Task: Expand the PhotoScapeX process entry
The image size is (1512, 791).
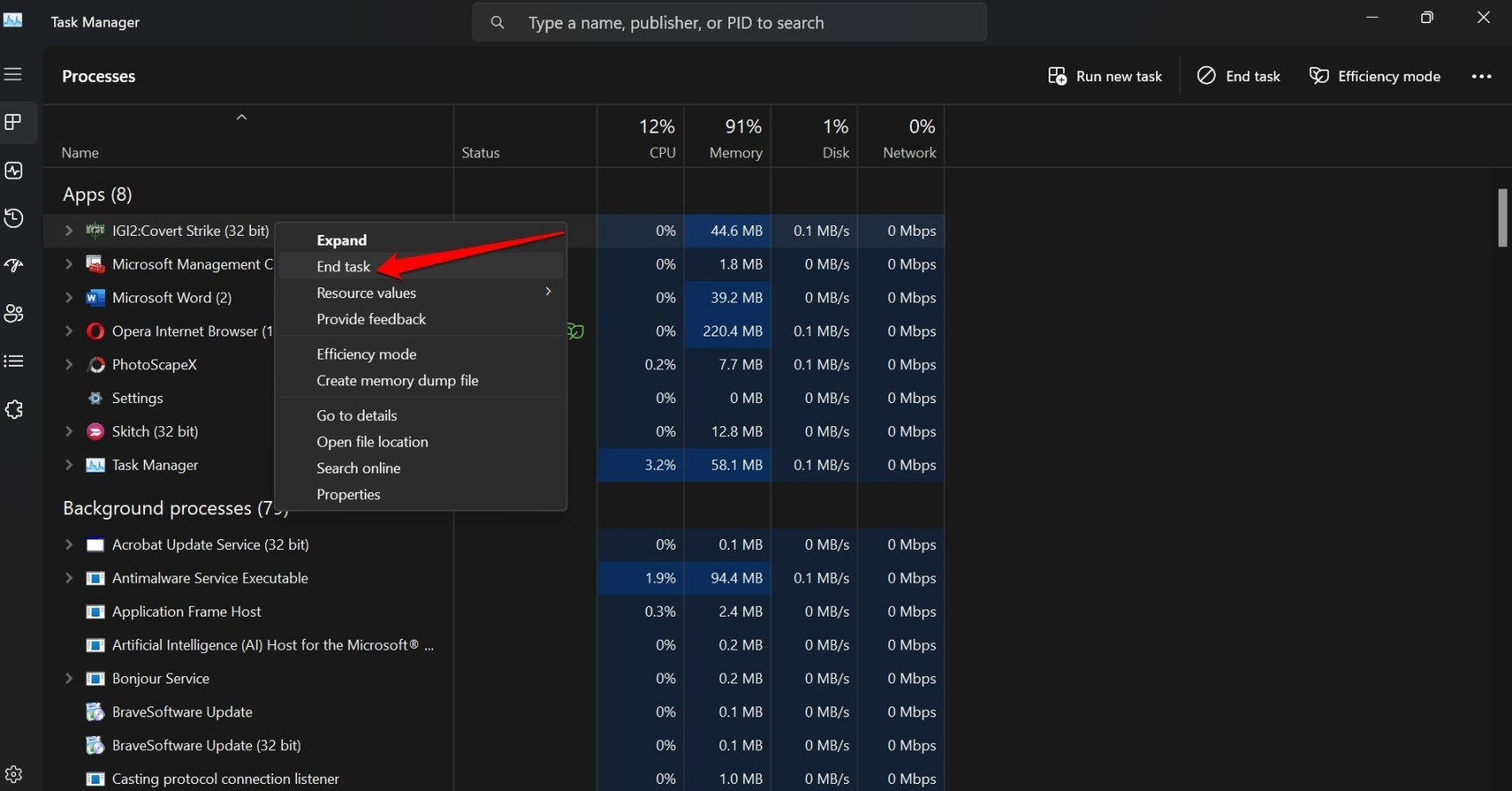Action: pyautogui.click(x=69, y=365)
